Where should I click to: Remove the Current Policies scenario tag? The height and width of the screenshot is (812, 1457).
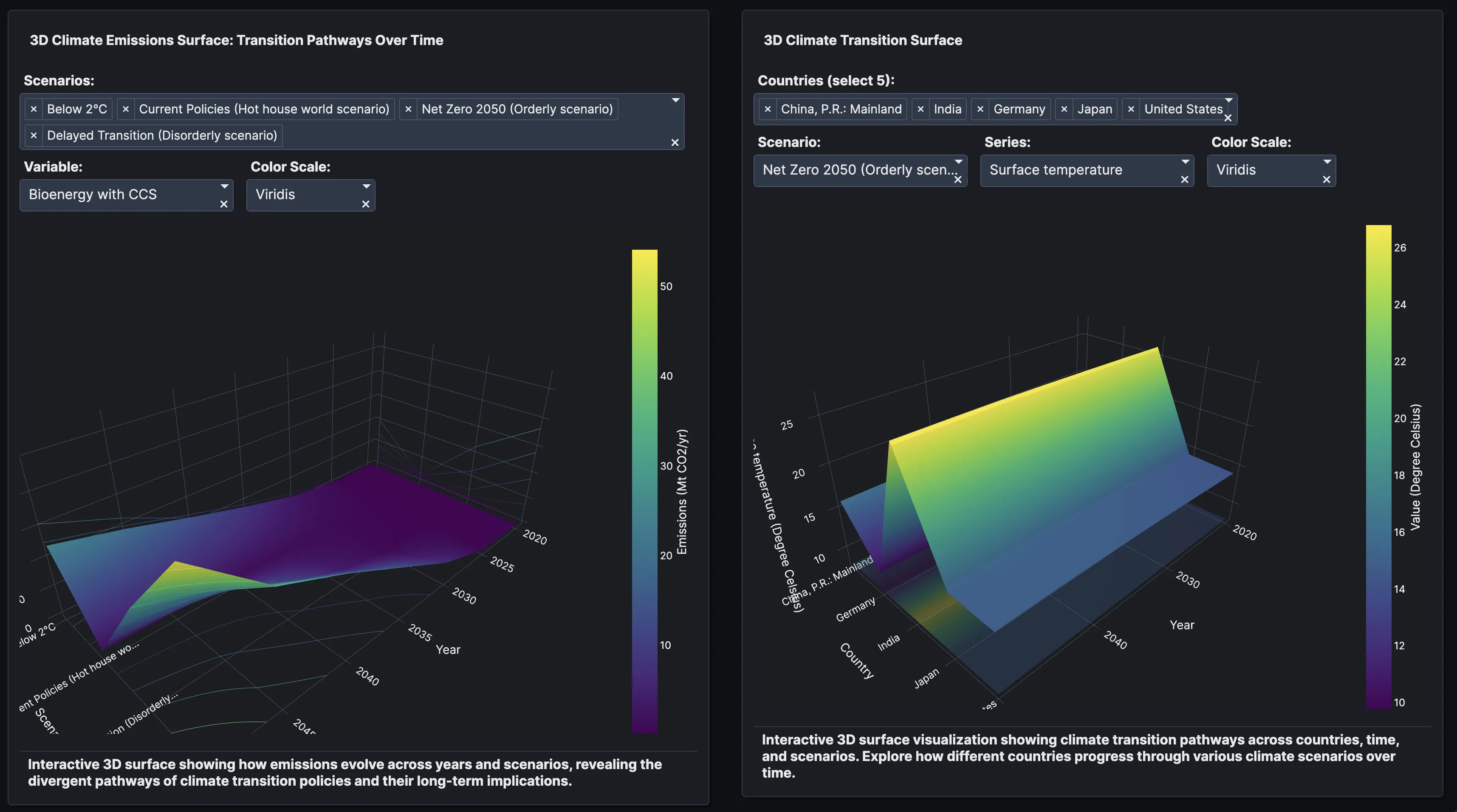[126, 109]
